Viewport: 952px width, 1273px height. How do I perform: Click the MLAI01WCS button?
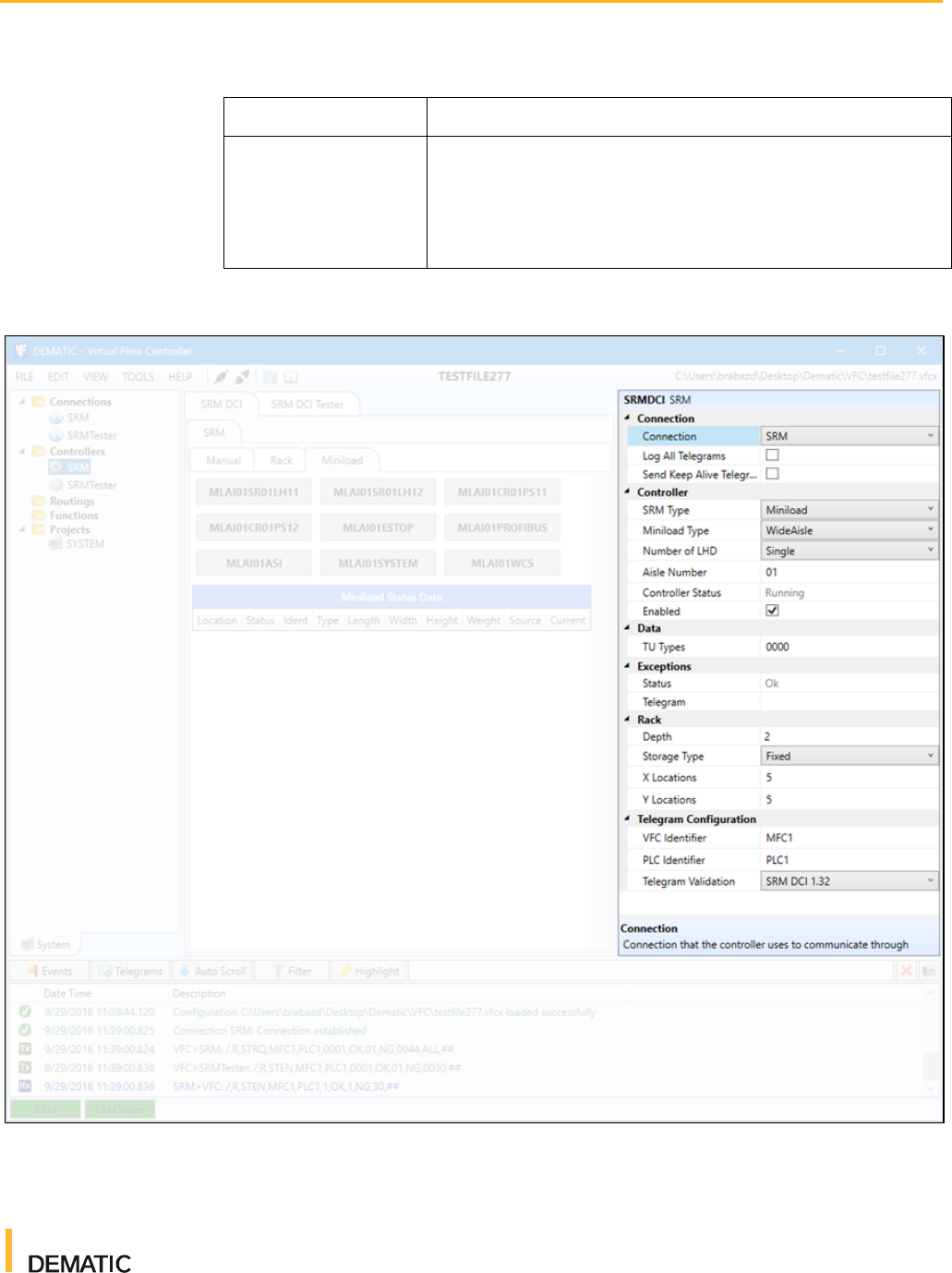(502, 564)
